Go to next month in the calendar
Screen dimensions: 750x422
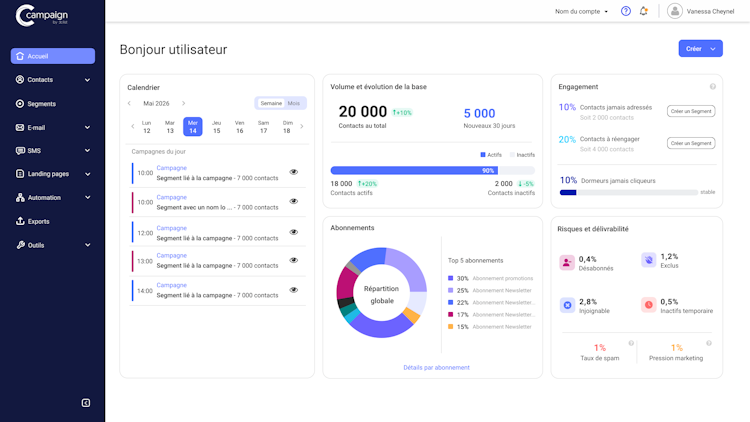[183, 103]
